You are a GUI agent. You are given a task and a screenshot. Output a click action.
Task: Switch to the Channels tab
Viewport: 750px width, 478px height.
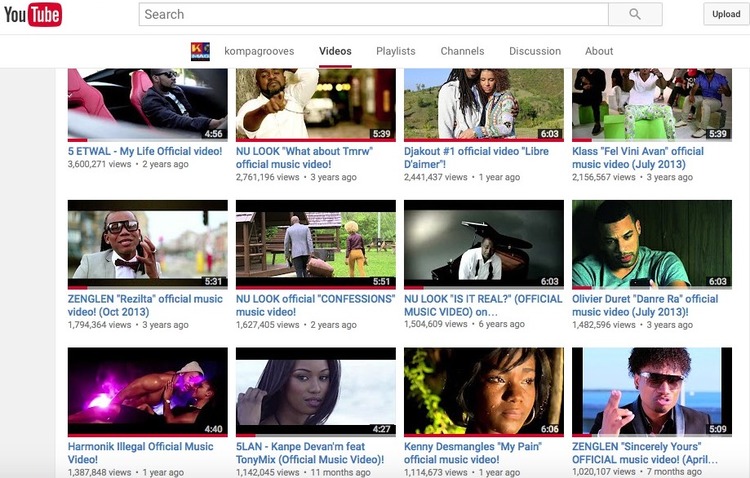coord(462,51)
